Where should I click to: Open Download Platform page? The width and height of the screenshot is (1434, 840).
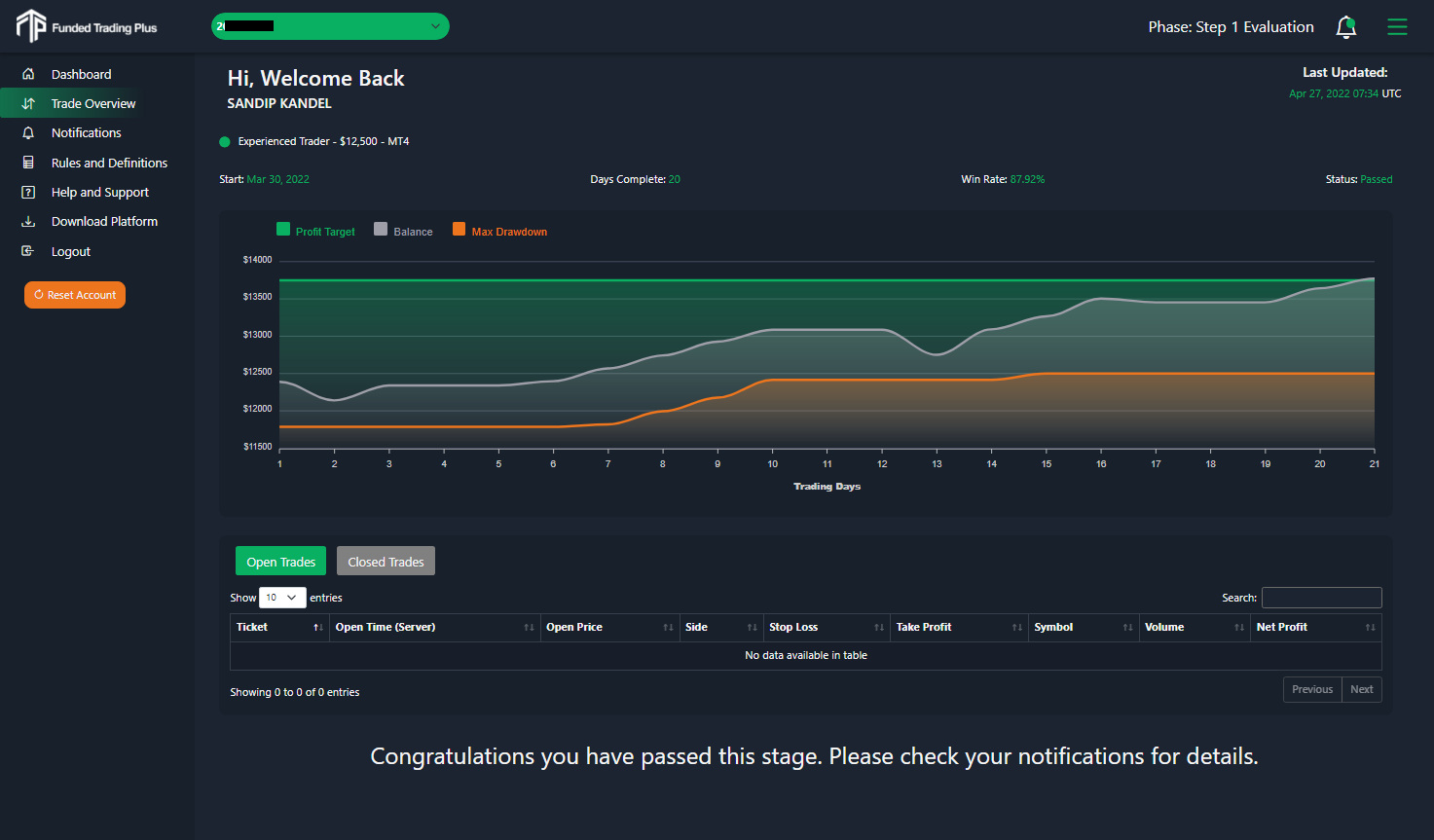coord(104,221)
